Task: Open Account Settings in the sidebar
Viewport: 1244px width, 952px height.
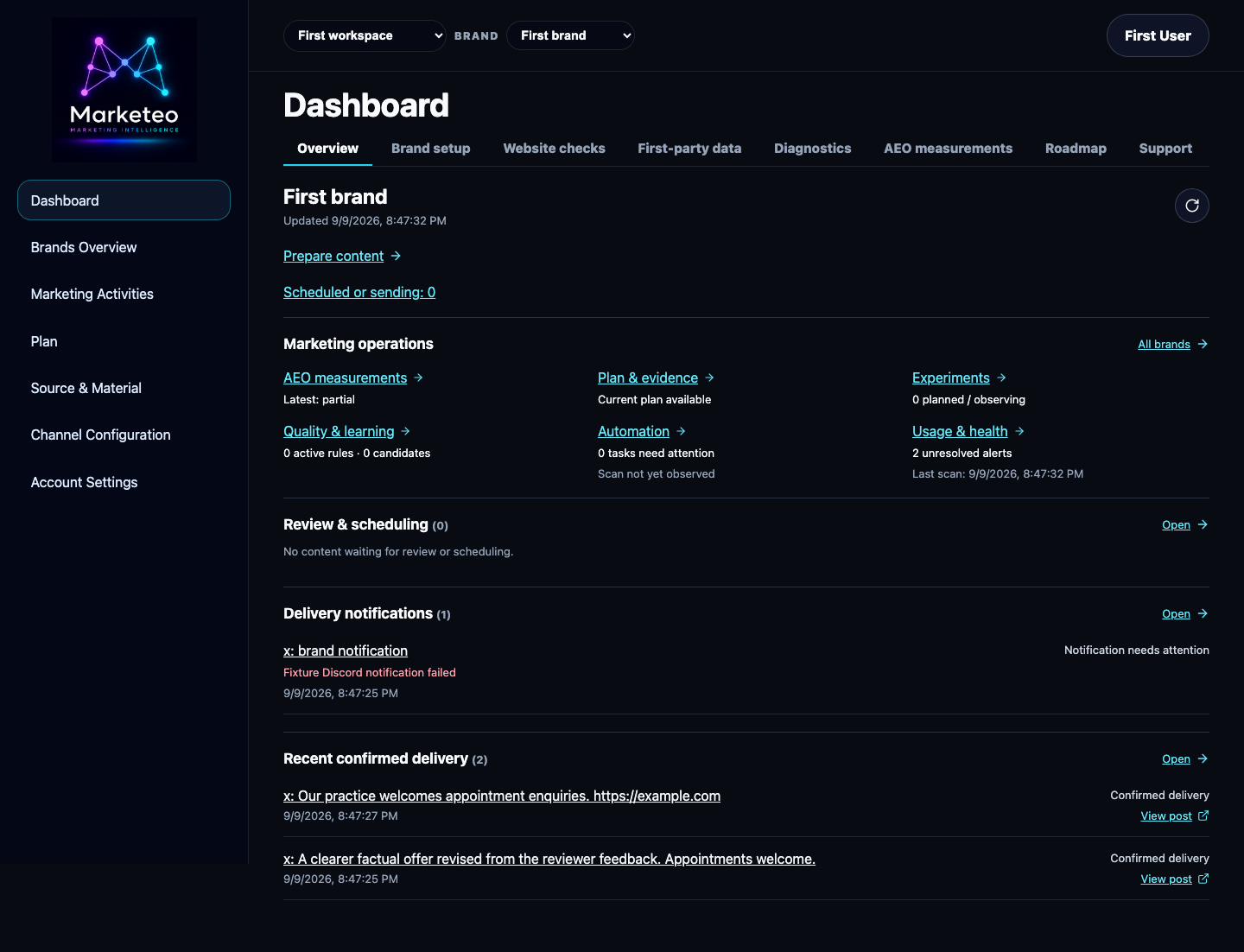Action: click(124, 482)
